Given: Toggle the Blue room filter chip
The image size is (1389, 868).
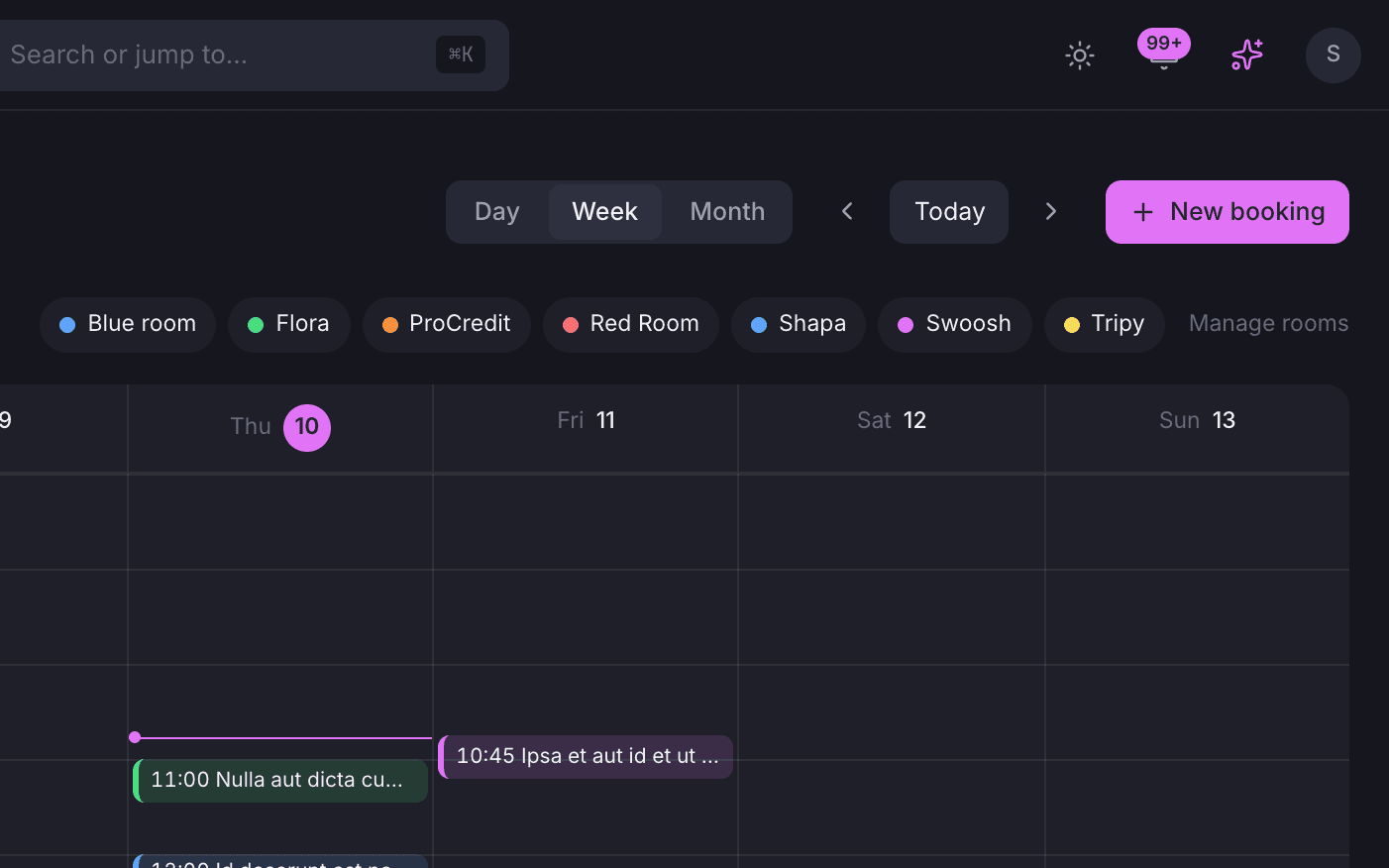Looking at the screenshot, I should [128, 325].
